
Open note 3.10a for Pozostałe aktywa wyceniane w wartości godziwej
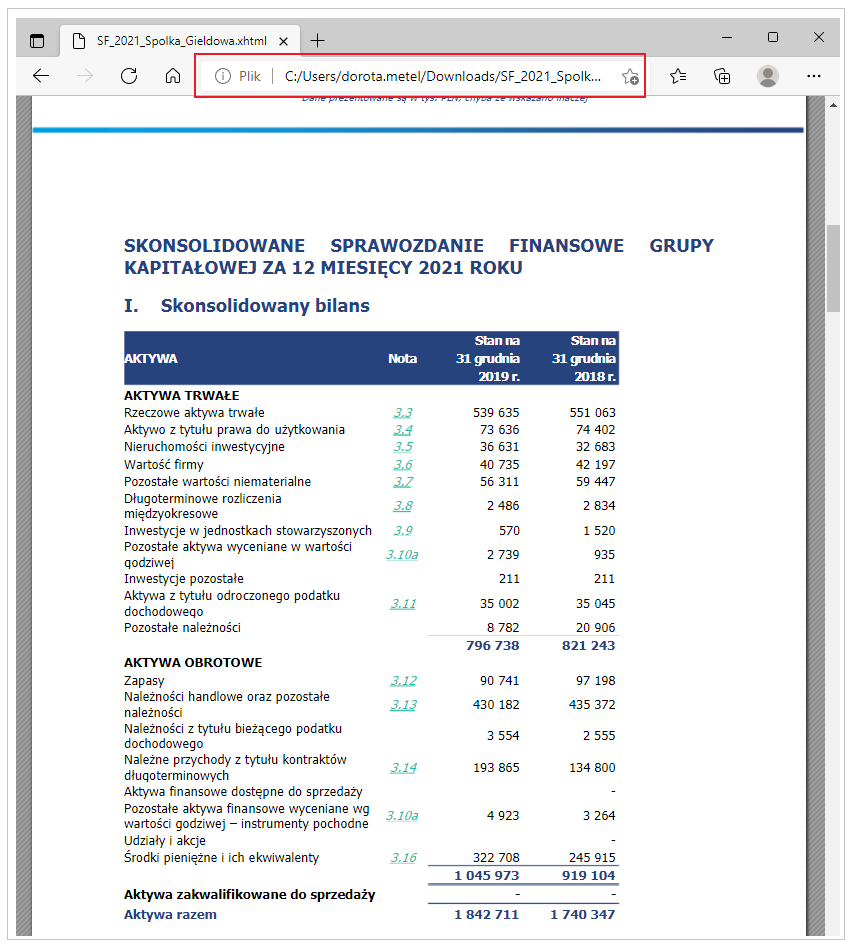[x=402, y=554]
